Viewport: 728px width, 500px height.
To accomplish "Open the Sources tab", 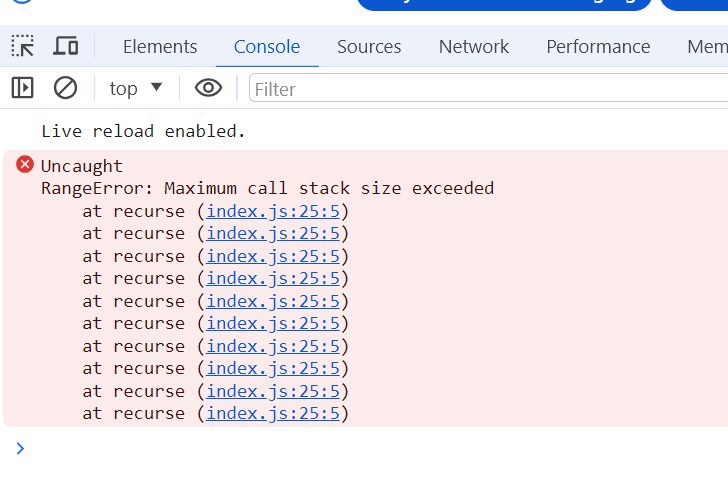I will coord(369,46).
